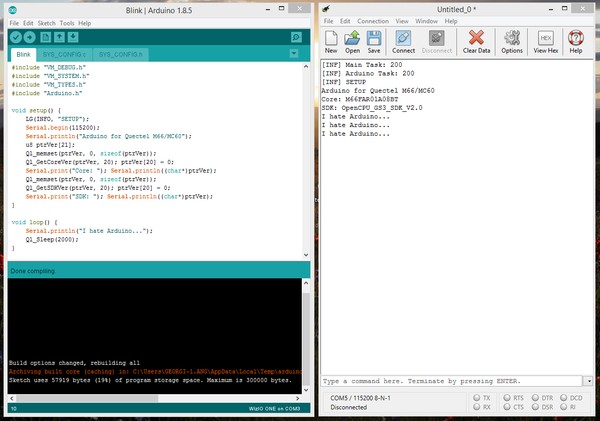The image size is (600, 421).
Task: Click the 'Disconnected' status in CoolTerm
Action: tap(349, 407)
